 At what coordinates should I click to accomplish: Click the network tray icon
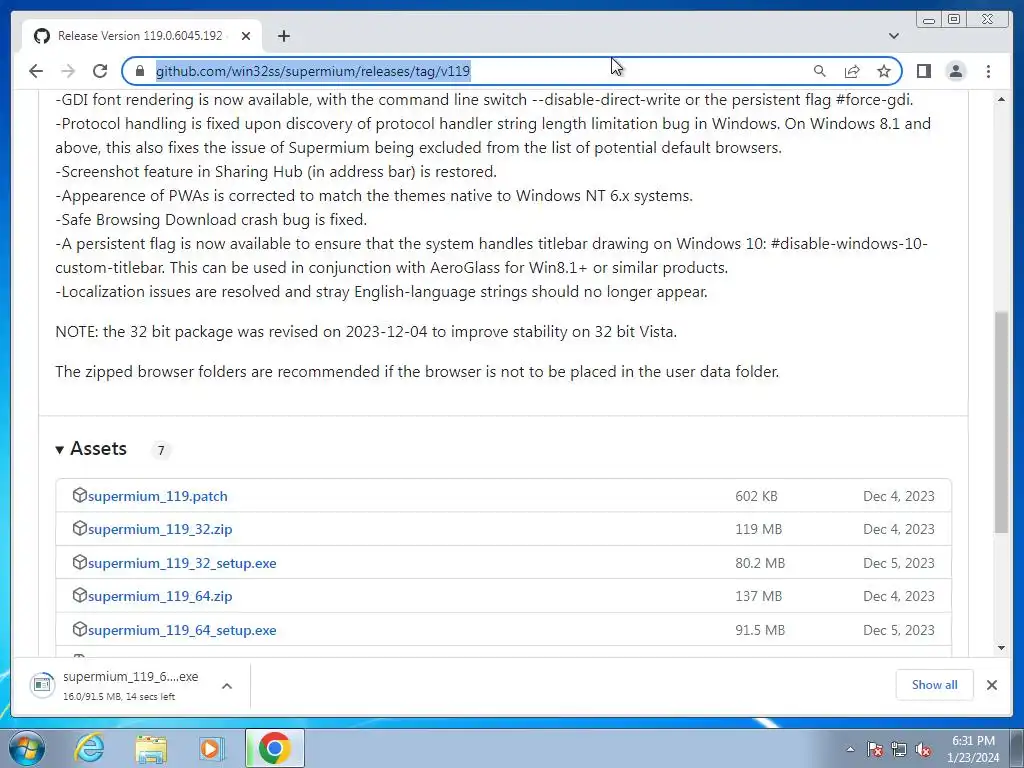pyautogui.click(x=899, y=749)
